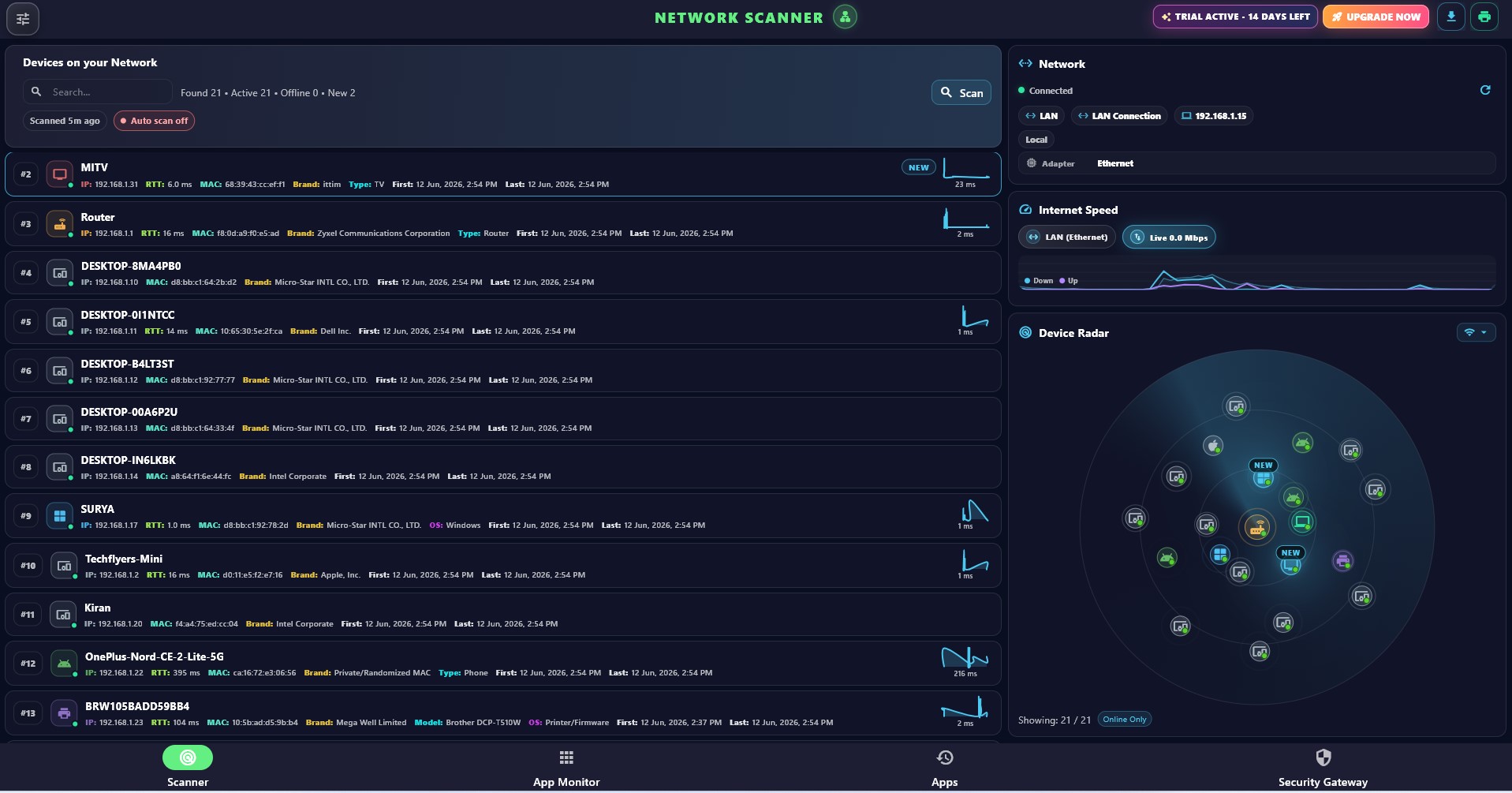Click the BRW105BADD59BB4 printer icon
Viewport: 1512px width, 793px height.
click(64, 713)
